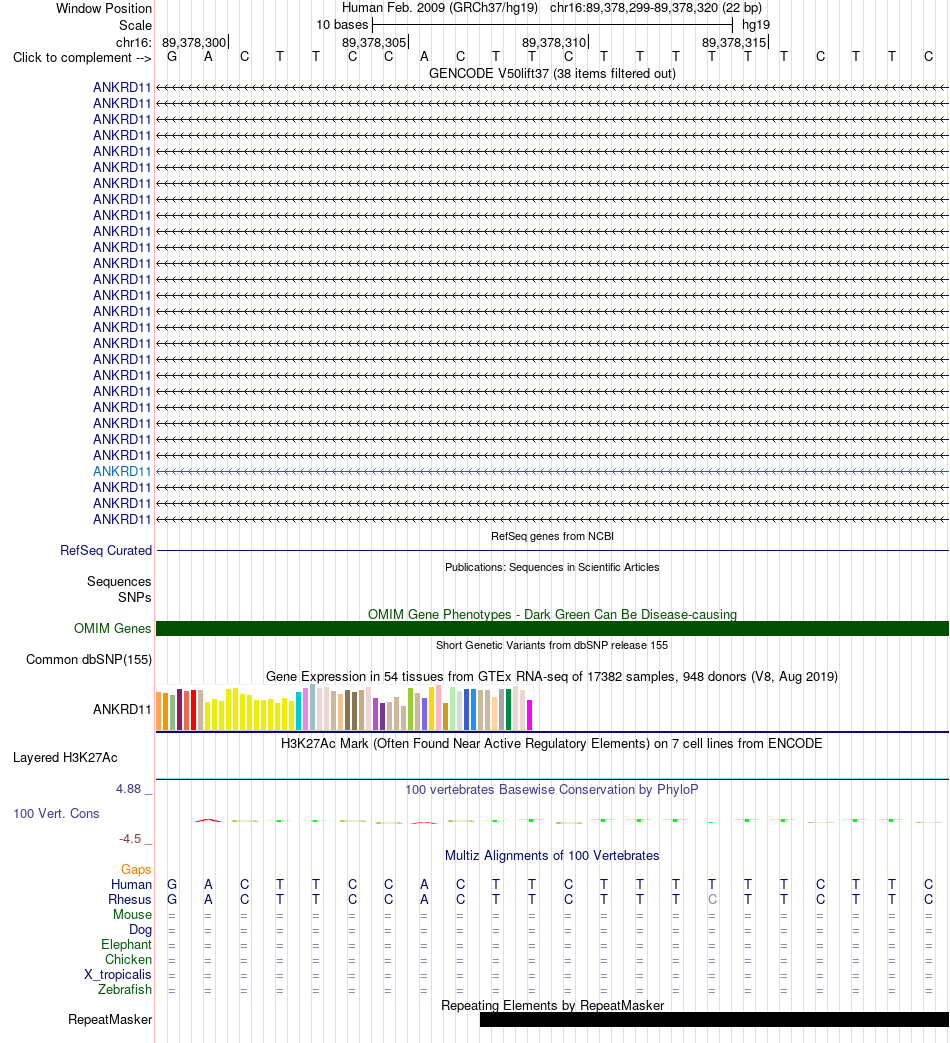Click 'Repeating Elements by RepeatMasker' title
The image size is (950, 1043).
[x=552, y=1005]
